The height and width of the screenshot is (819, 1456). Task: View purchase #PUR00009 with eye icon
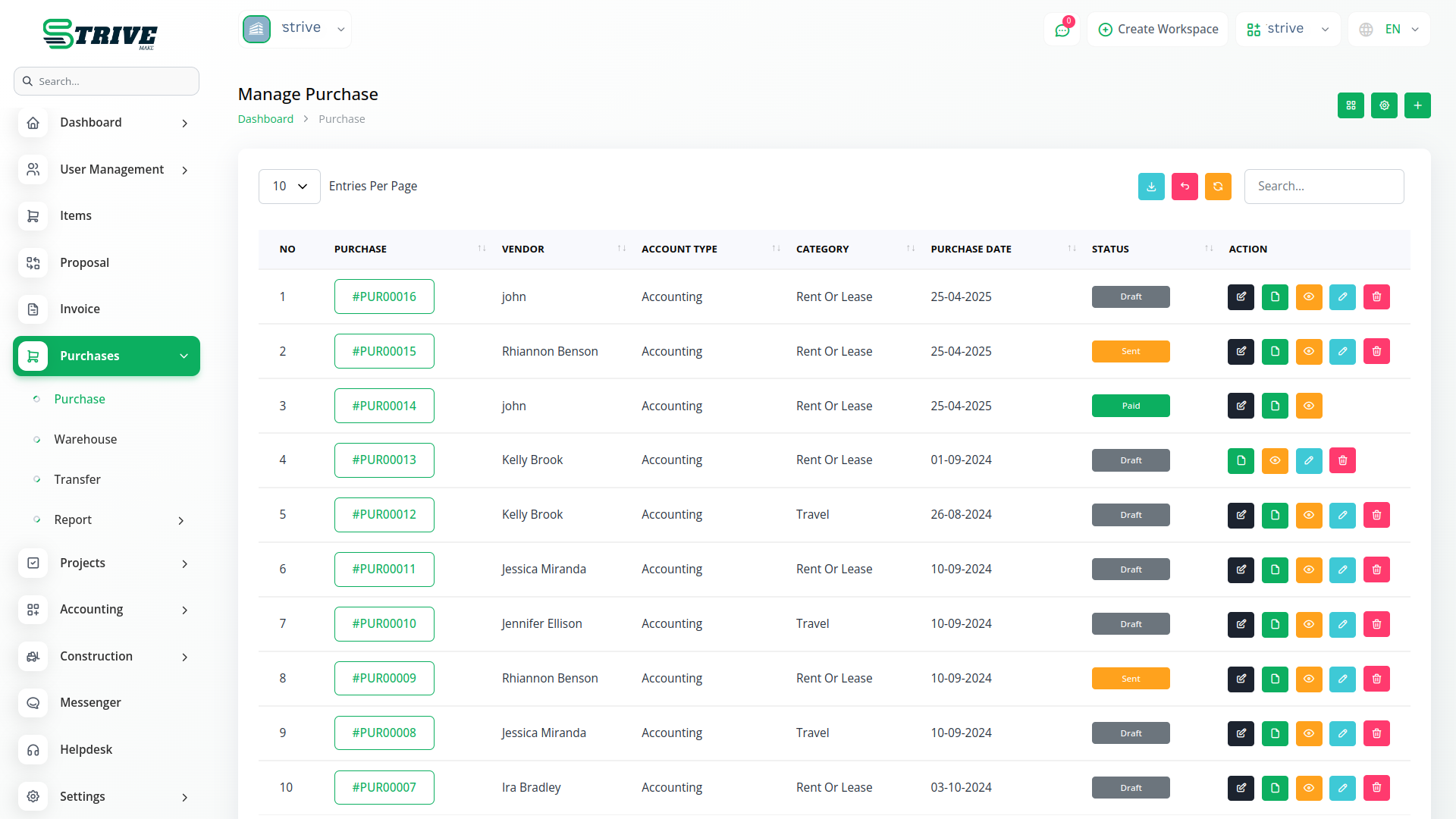point(1308,679)
